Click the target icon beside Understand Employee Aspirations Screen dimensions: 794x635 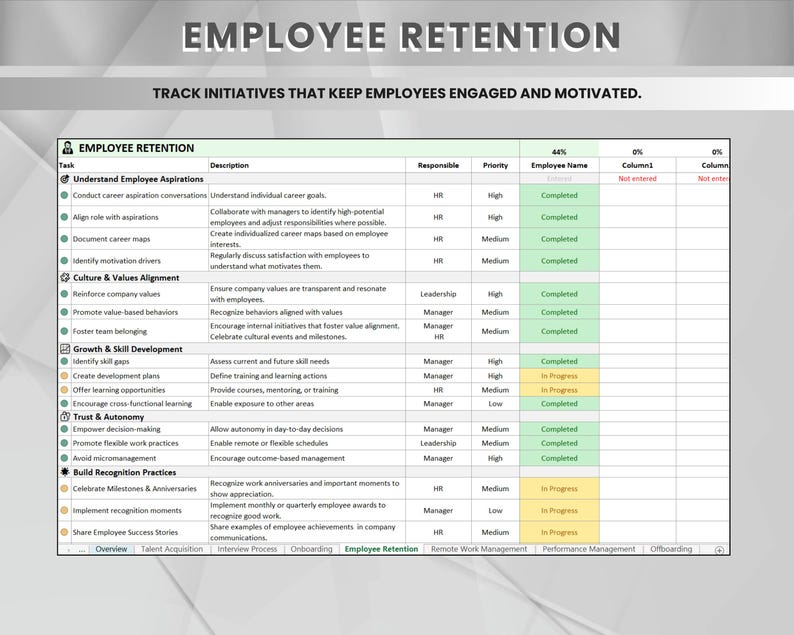point(65,179)
